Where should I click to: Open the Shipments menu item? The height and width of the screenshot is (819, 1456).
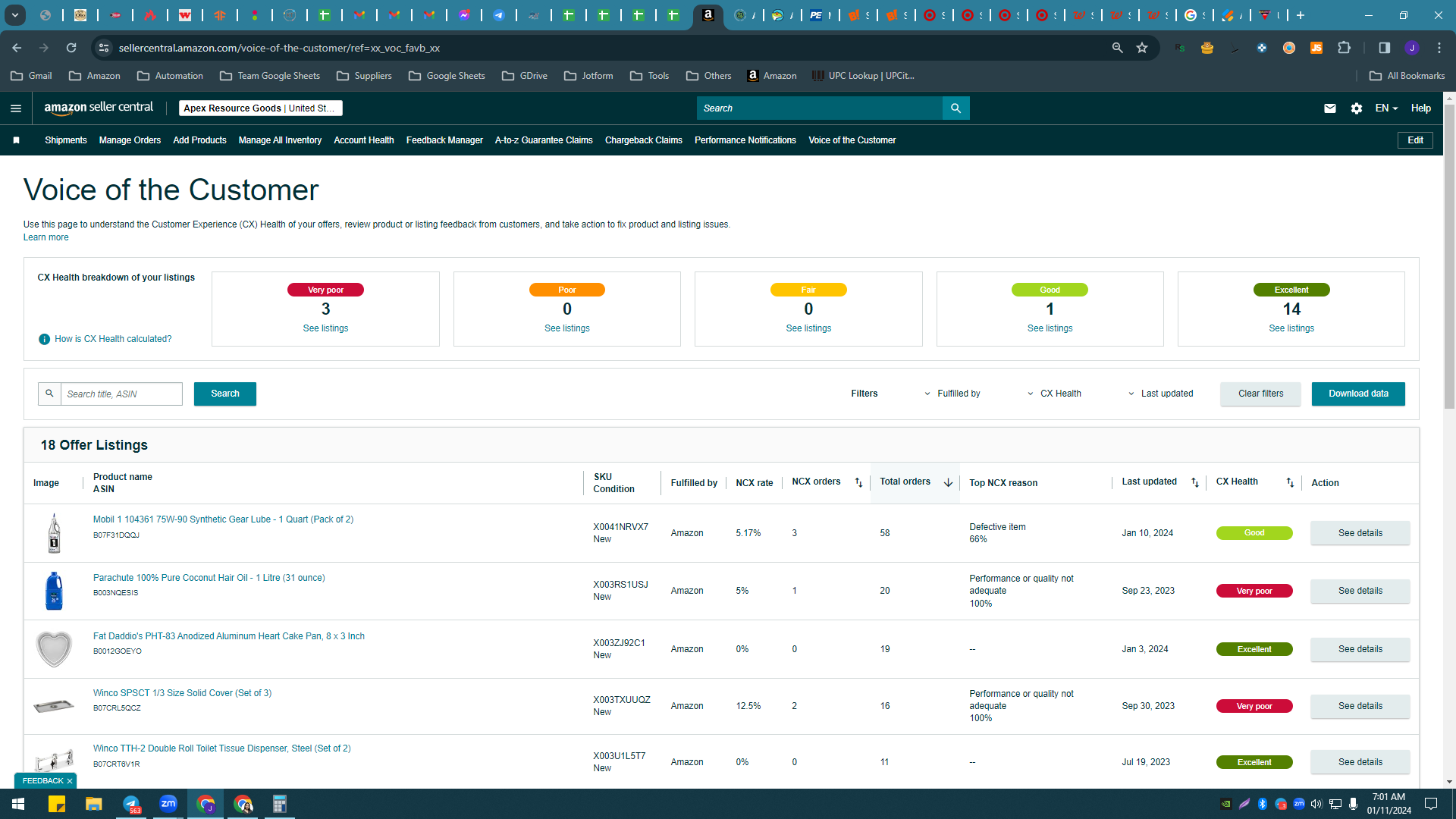[x=66, y=140]
